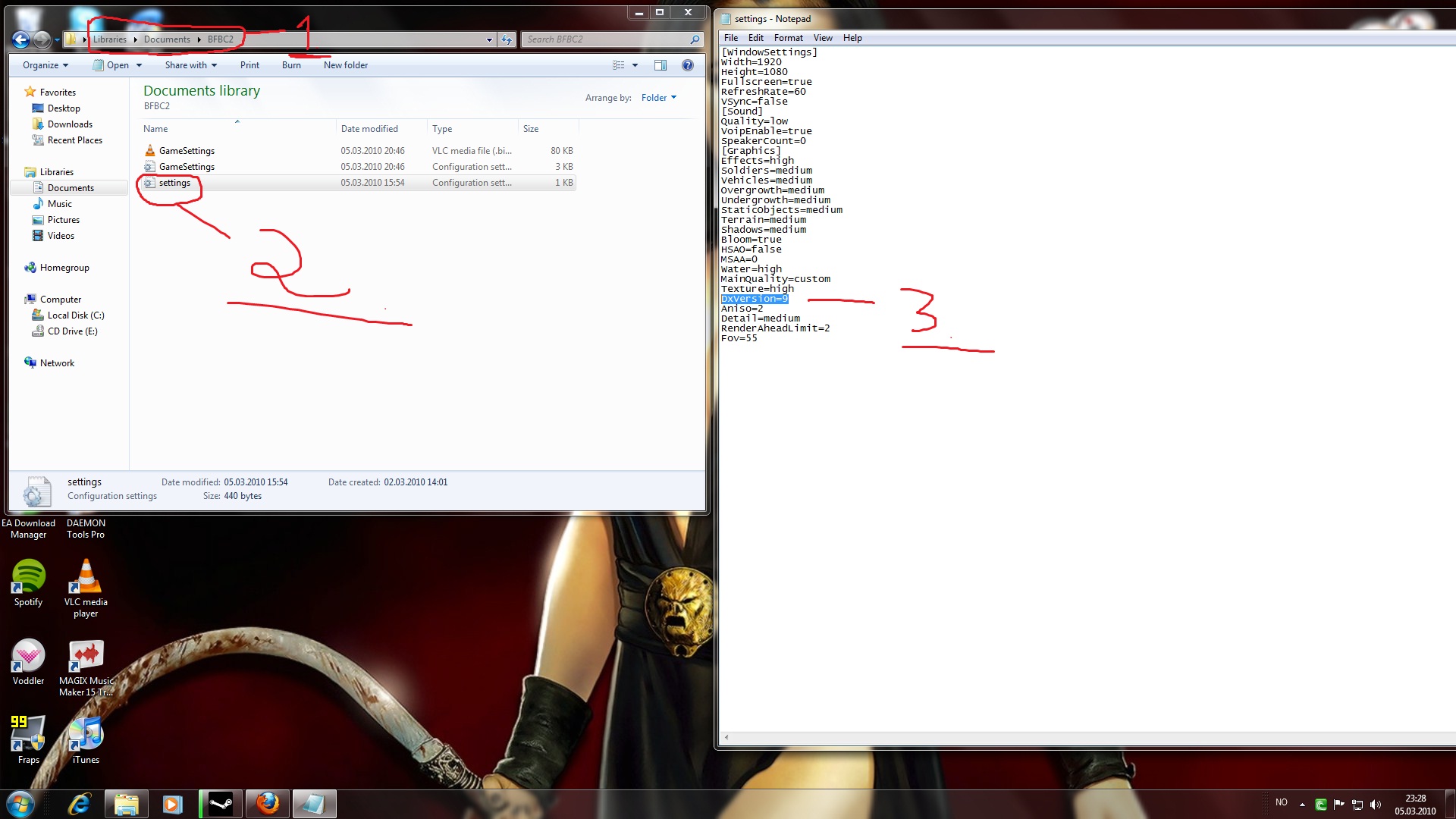Viewport: 1456px width, 819px height.
Task: Open the Share with dropdown
Action: (x=190, y=65)
